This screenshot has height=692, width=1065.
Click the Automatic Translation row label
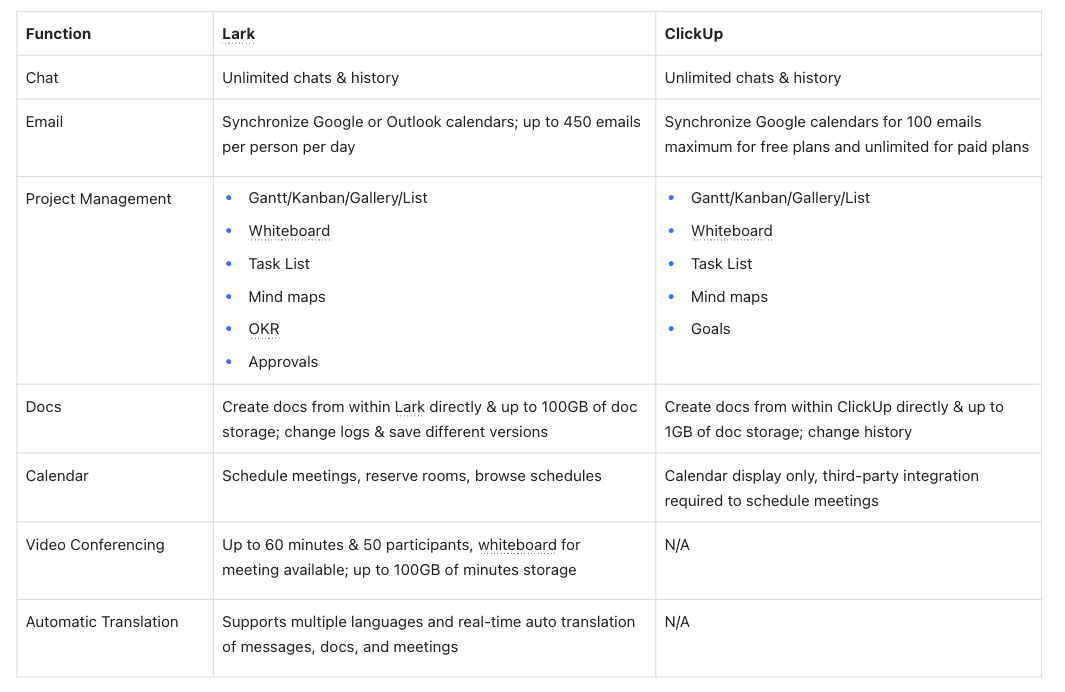[x=102, y=622]
